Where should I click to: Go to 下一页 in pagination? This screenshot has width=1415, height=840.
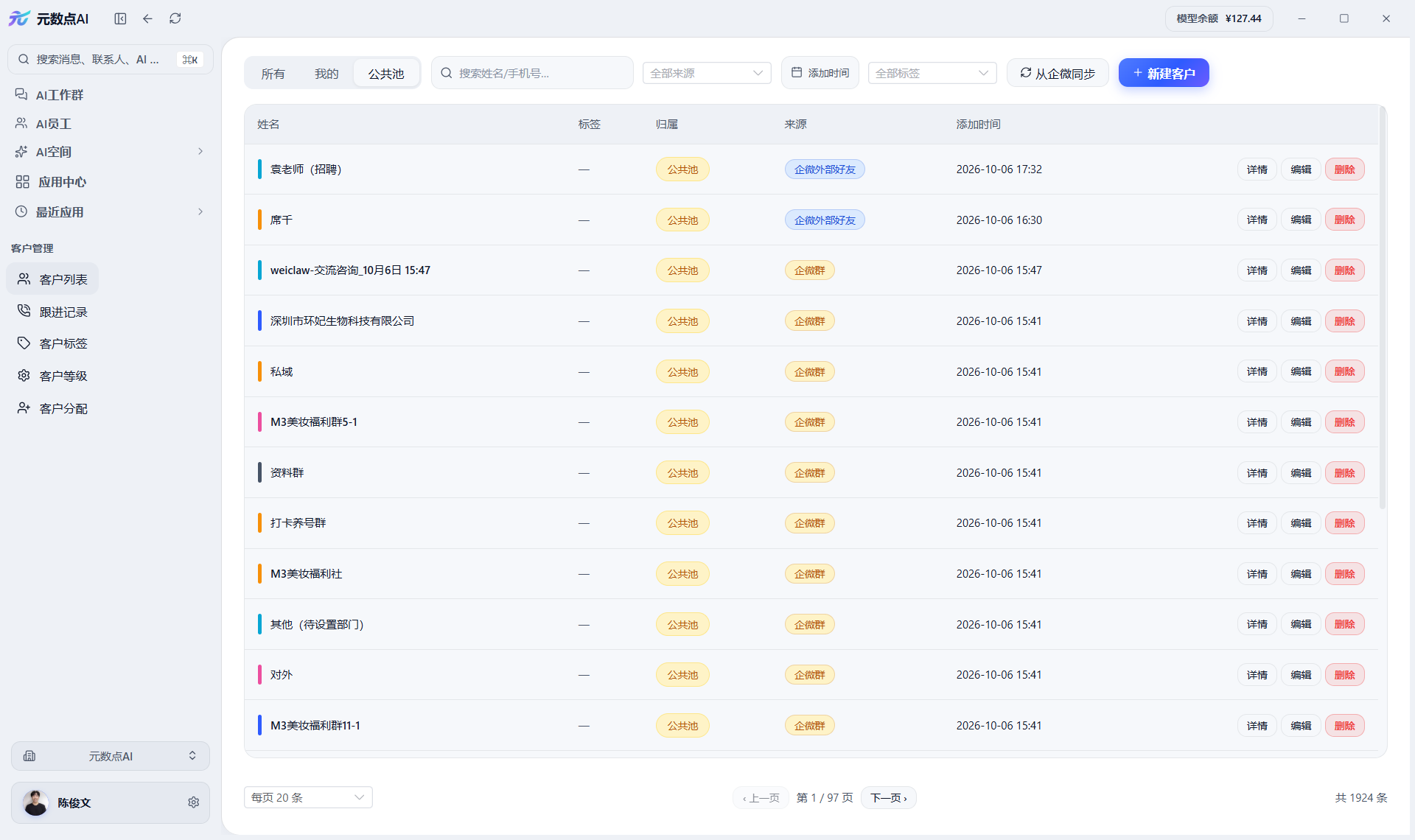888,798
